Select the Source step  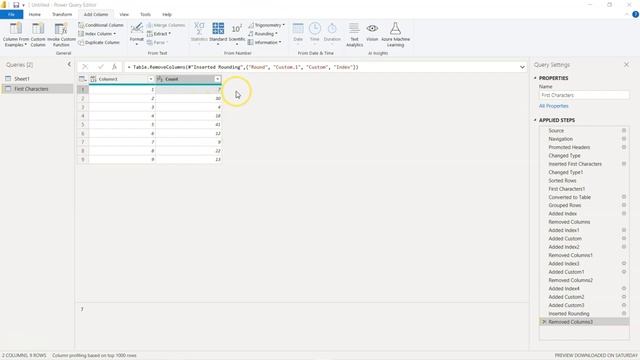click(556, 131)
